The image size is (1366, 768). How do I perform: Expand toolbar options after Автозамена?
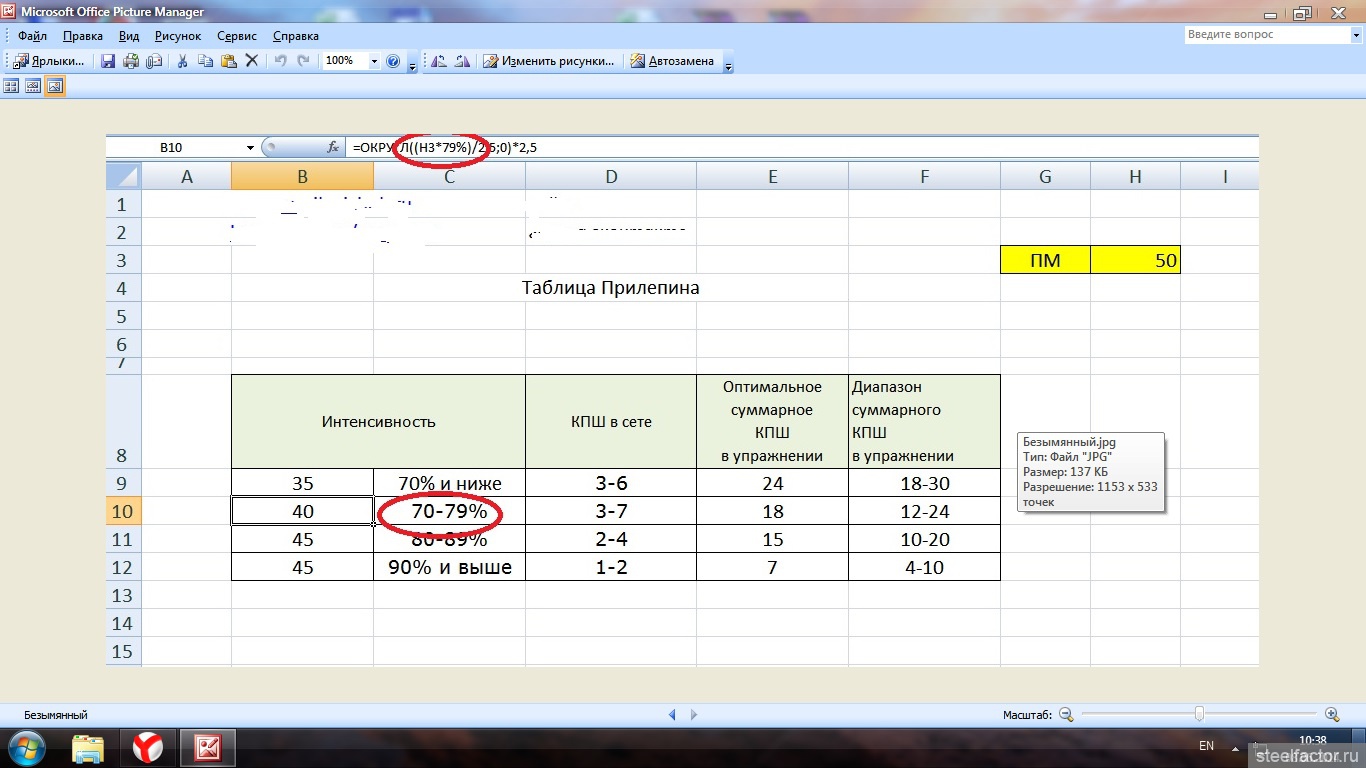pos(728,64)
